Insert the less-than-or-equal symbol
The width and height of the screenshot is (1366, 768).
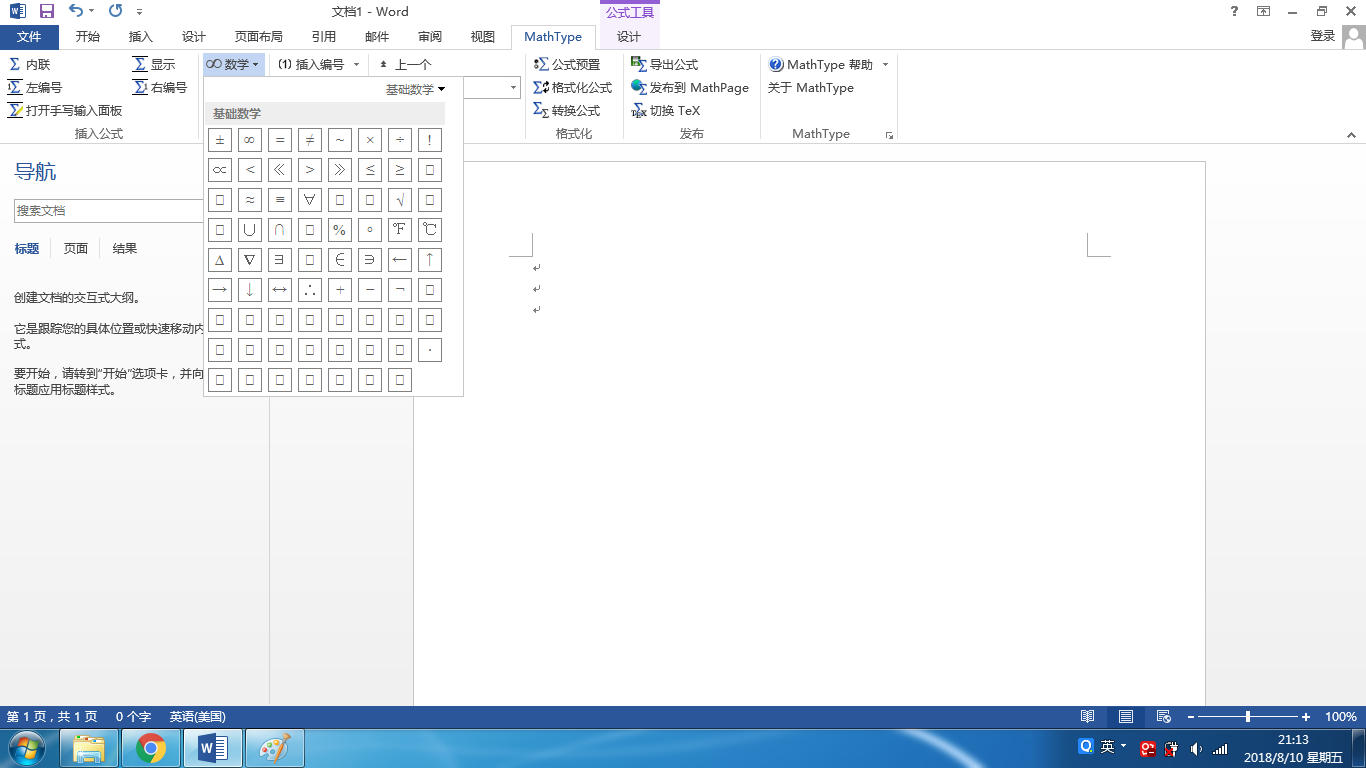click(x=370, y=170)
